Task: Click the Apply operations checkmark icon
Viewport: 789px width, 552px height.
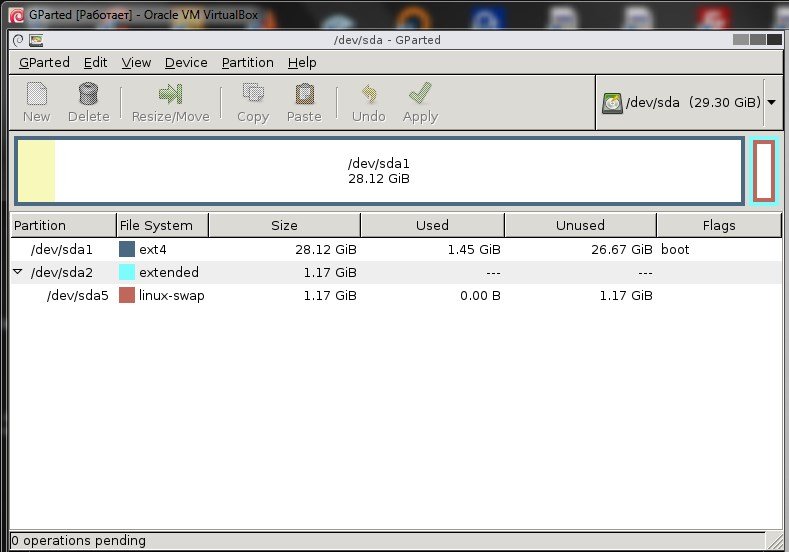Action: 420,94
